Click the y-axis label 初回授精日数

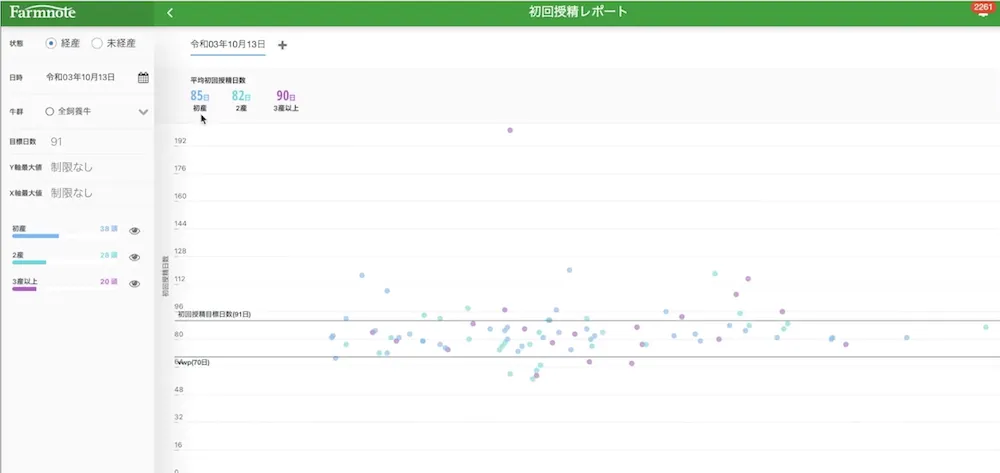tap(165, 277)
